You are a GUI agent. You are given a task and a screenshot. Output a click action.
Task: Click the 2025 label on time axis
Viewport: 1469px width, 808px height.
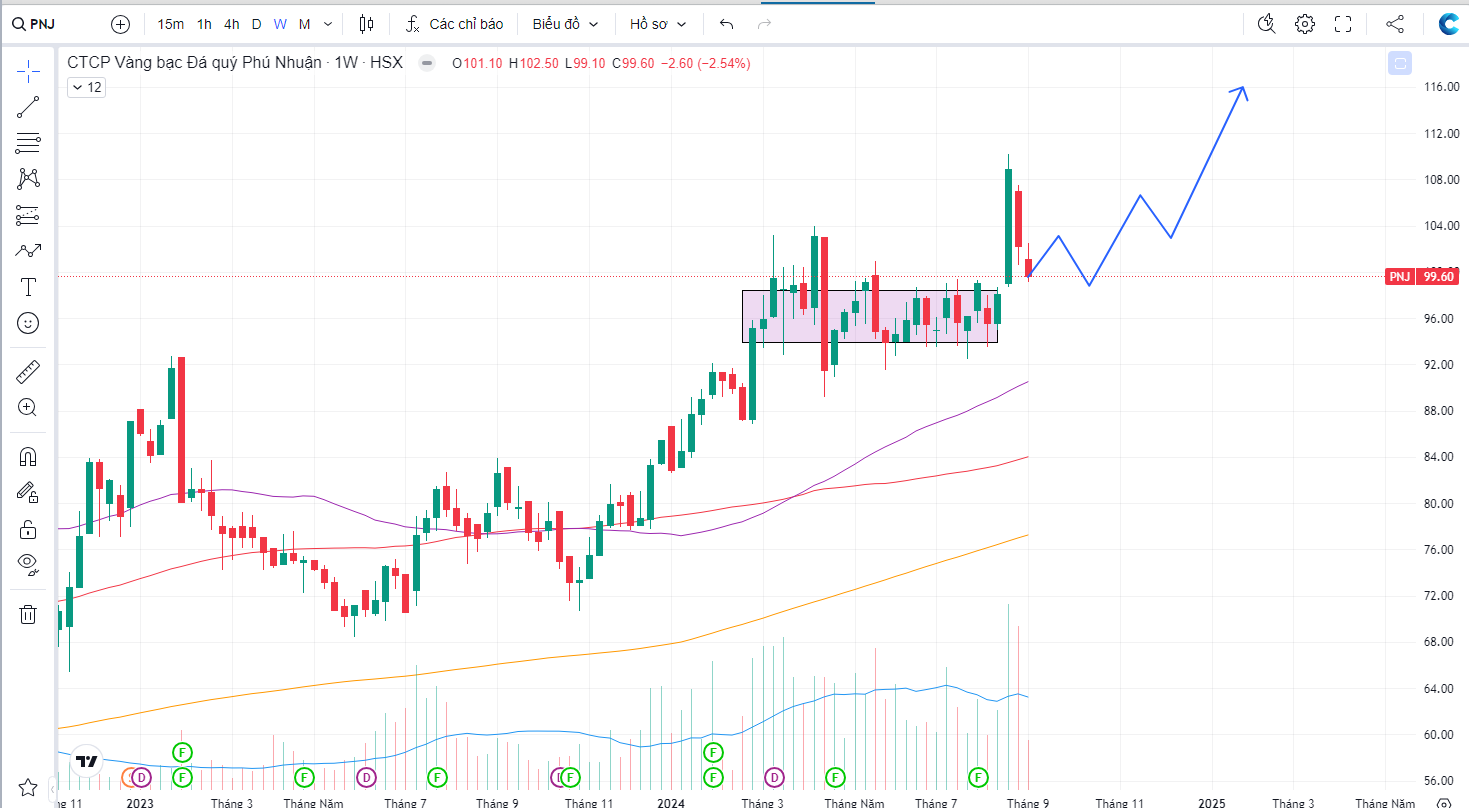tap(1211, 802)
